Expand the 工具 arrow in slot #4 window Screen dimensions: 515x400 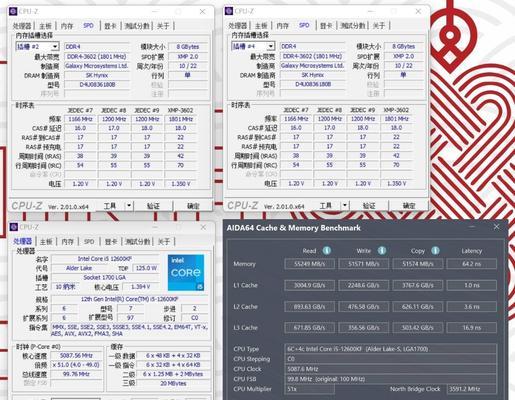coord(345,205)
